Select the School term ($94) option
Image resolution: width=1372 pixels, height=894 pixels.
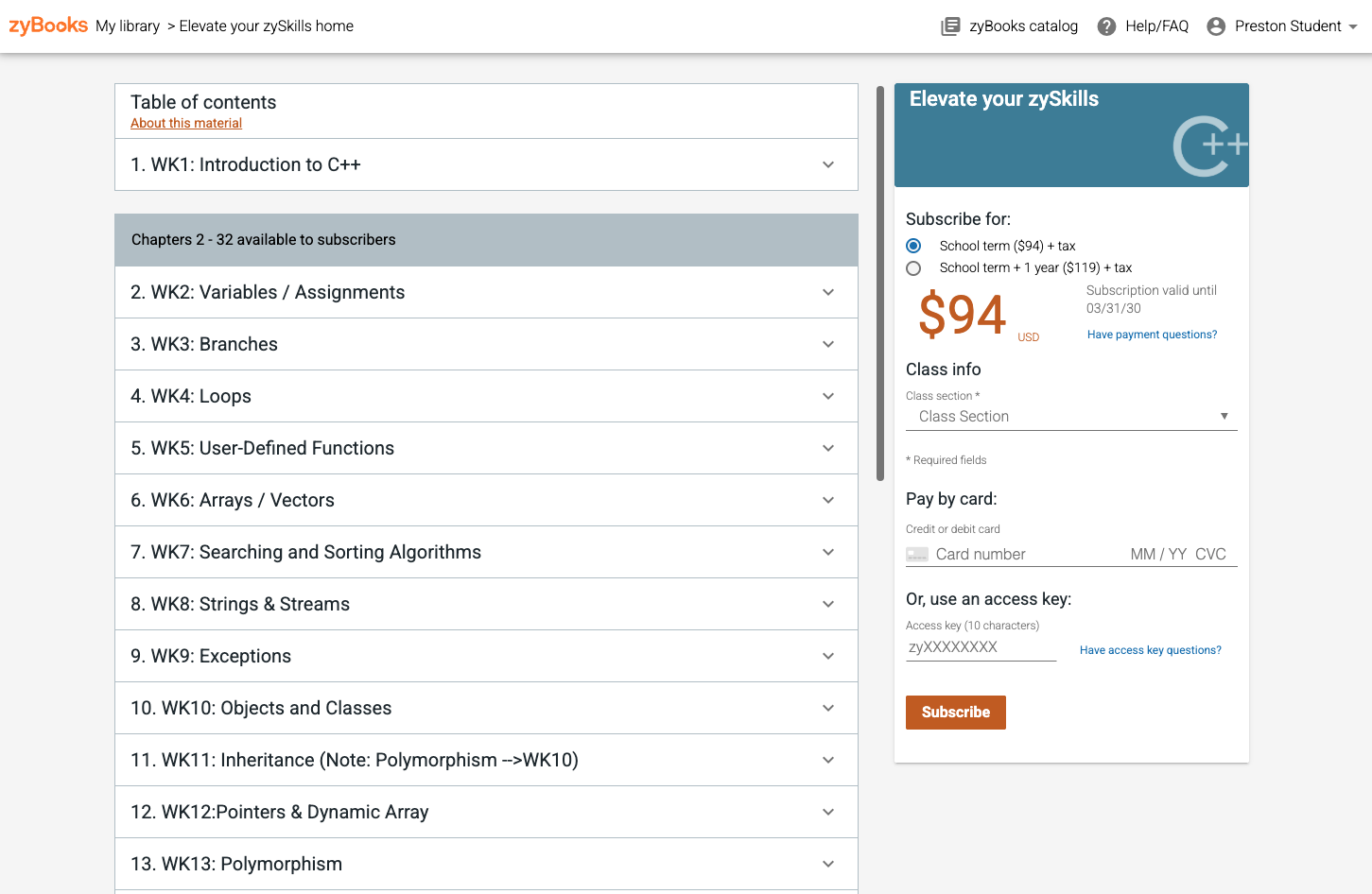pos(913,246)
